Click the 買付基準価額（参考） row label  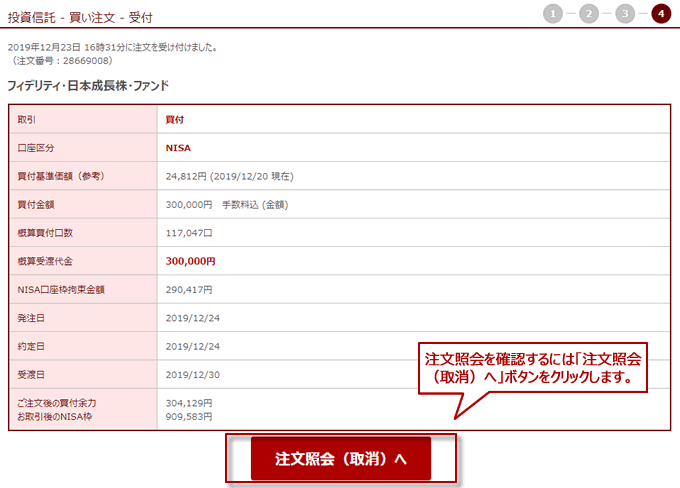pyautogui.click(x=61, y=177)
